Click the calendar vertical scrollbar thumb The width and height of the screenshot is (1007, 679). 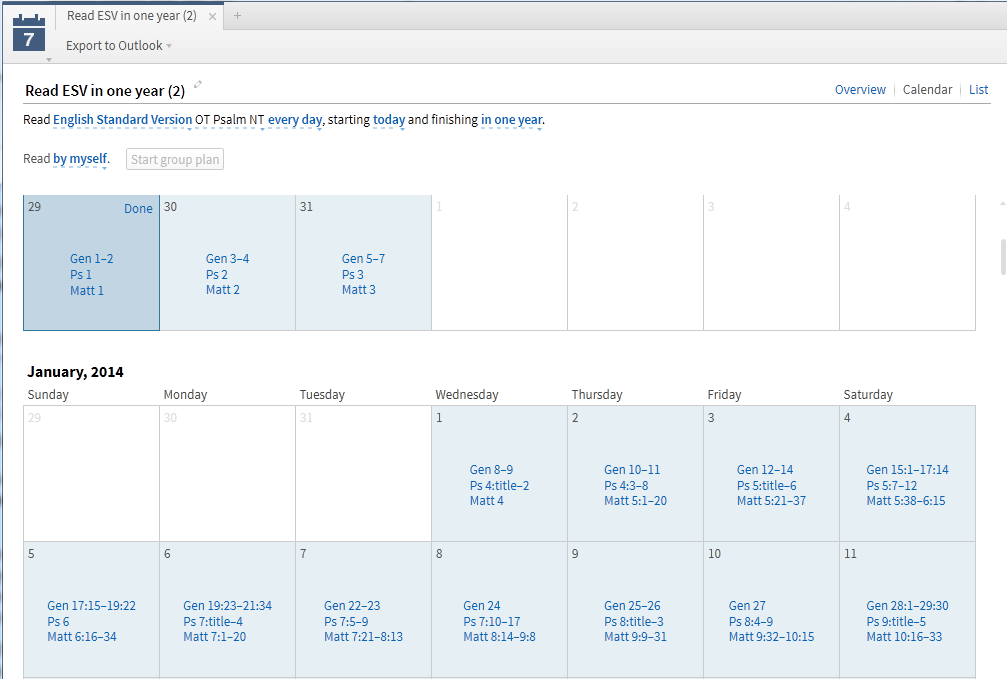(x=1003, y=256)
